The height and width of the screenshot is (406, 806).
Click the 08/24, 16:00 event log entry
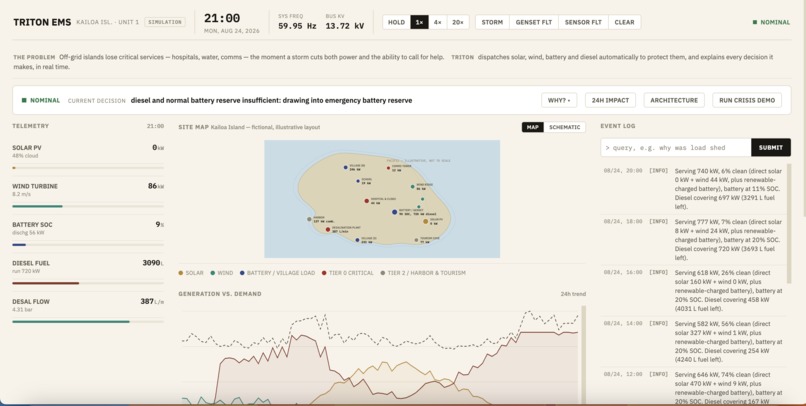click(x=693, y=290)
